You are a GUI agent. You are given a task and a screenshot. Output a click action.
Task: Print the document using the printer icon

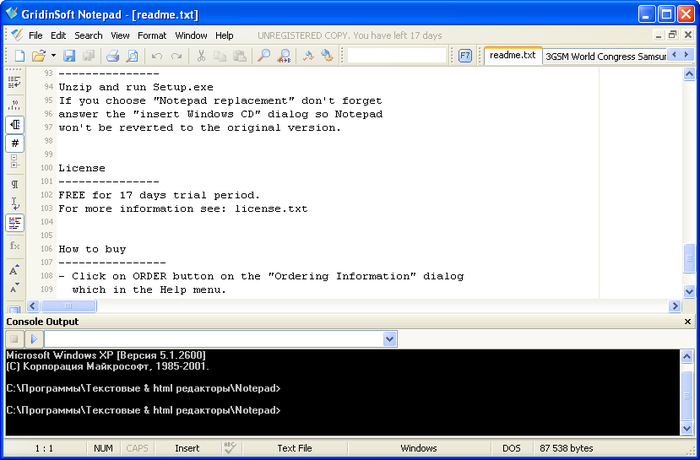click(112, 56)
